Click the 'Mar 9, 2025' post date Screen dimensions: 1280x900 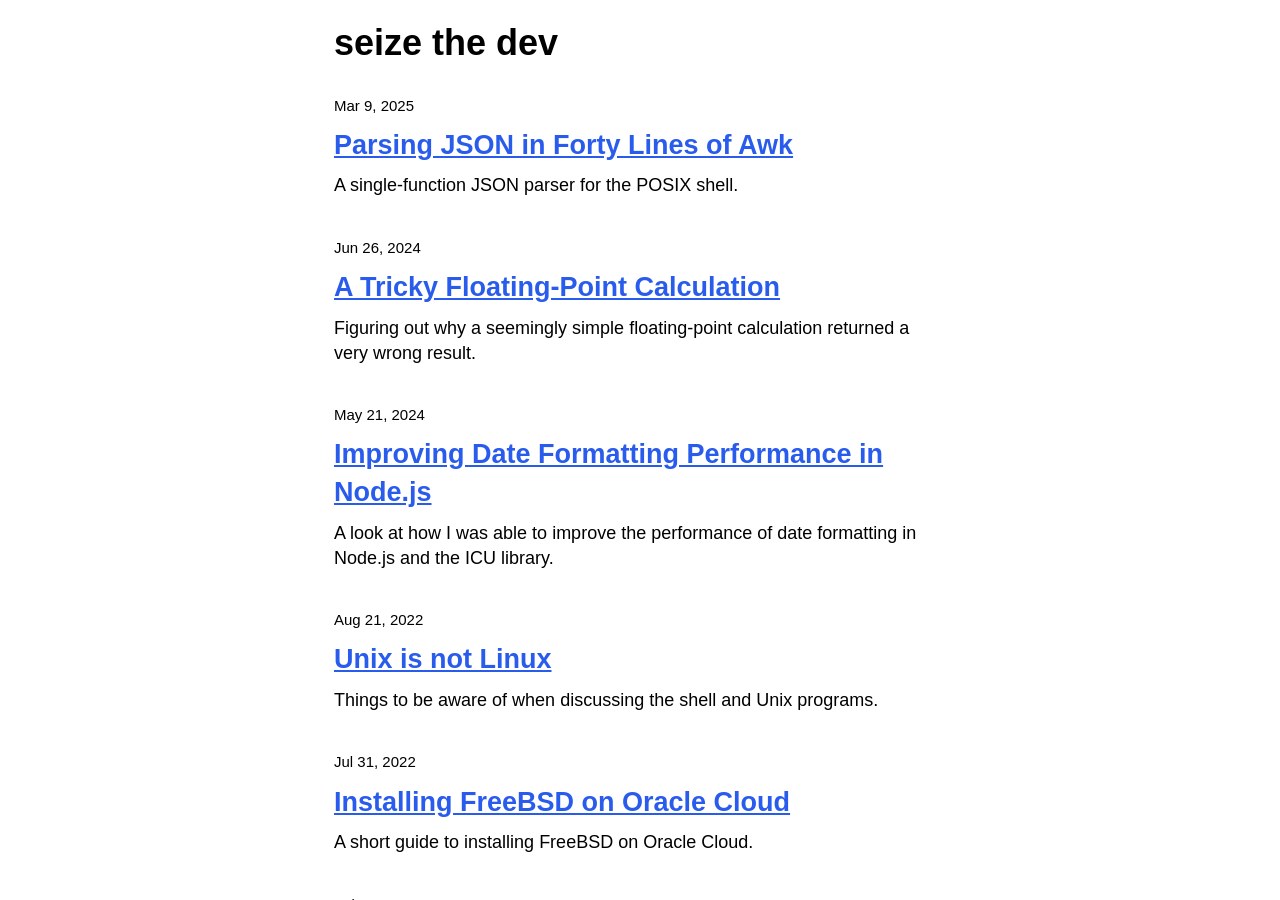(374, 106)
